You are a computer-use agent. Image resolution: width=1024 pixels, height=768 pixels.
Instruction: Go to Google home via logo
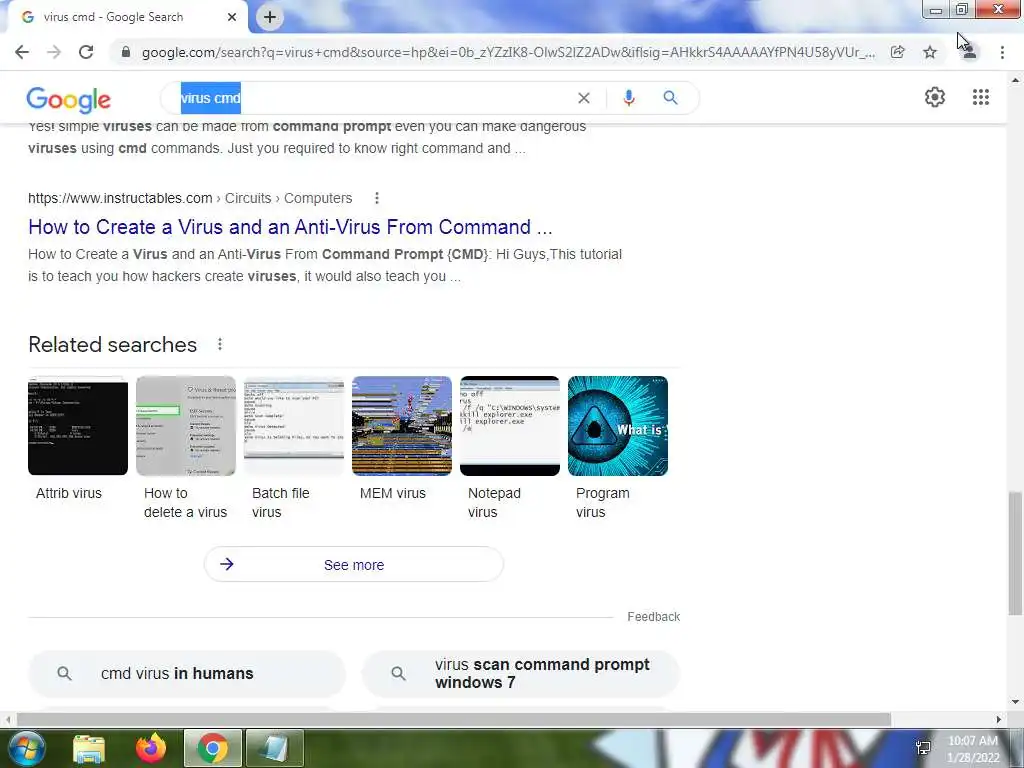point(69,99)
